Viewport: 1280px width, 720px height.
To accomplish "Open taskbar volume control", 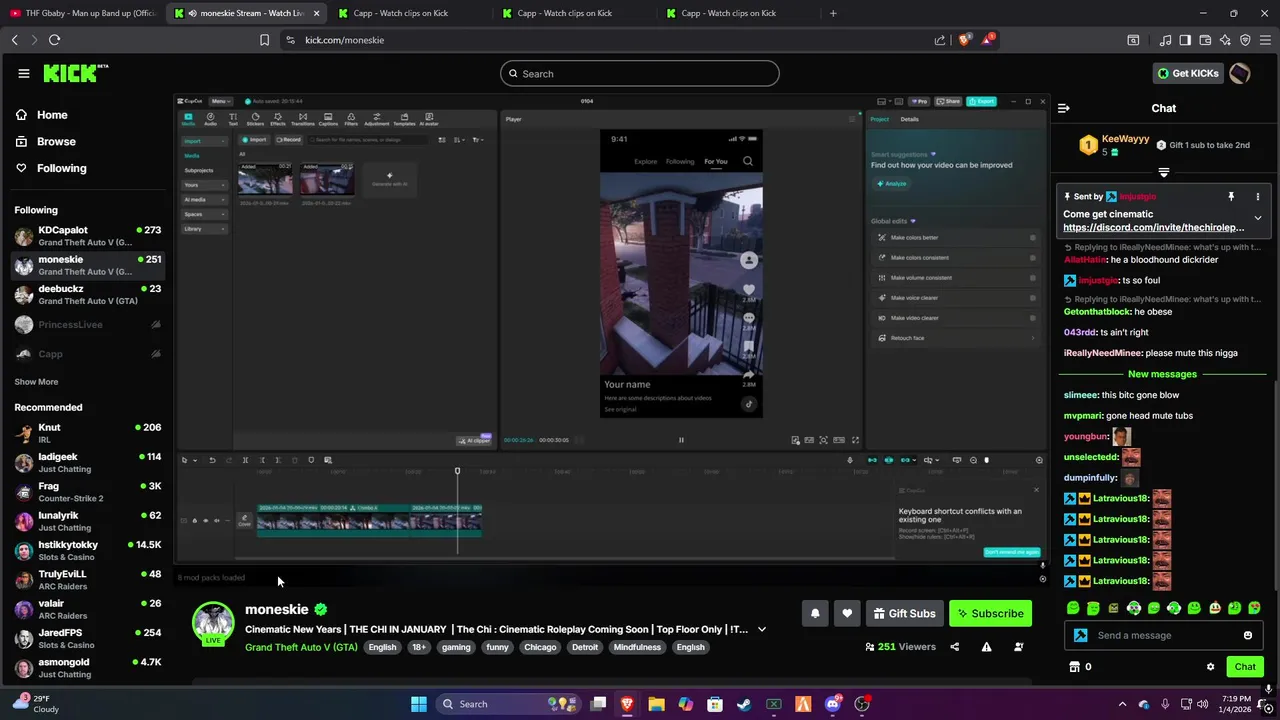I will pyautogui.click(x=1202, y=704).
